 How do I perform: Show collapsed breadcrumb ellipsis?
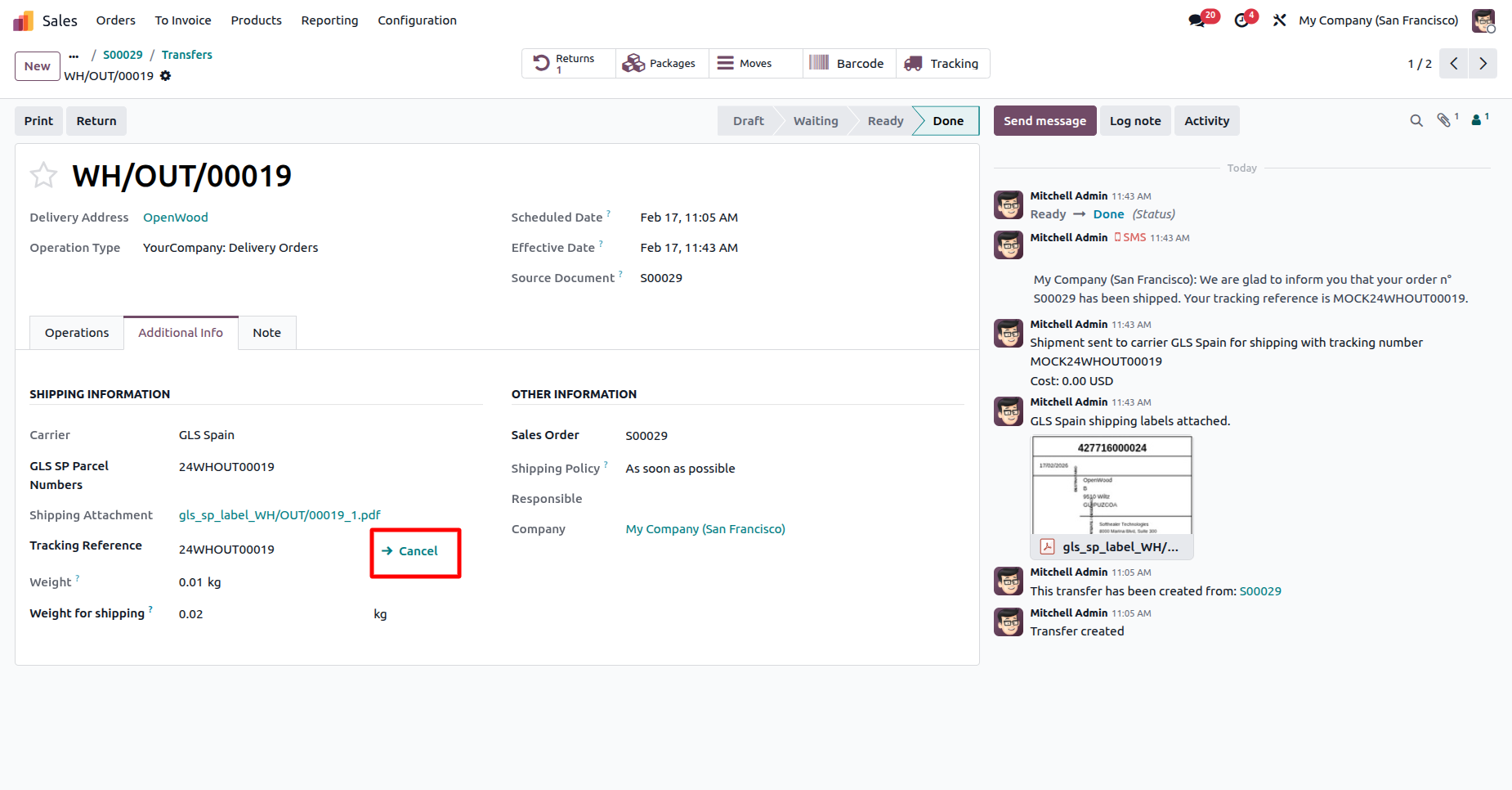click(x=74, y=56)
